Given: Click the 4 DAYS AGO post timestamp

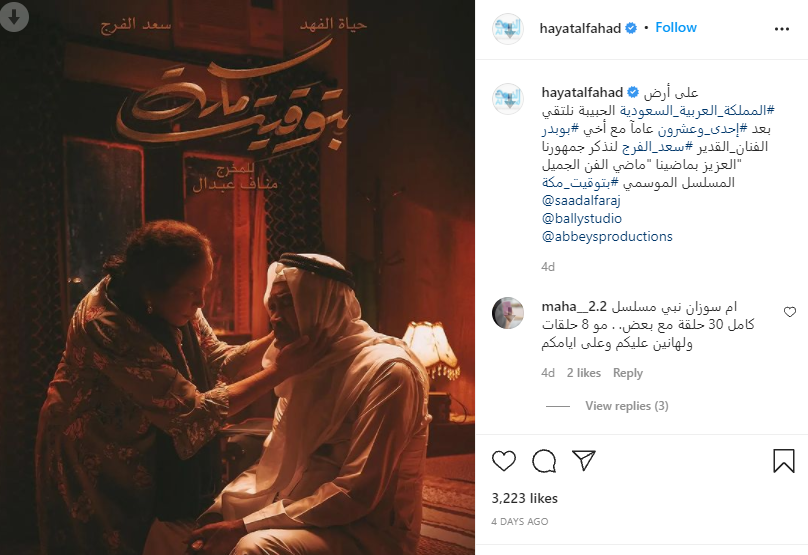Looking at the screenshot, I should pyautogui.click(x=519, y=522).
